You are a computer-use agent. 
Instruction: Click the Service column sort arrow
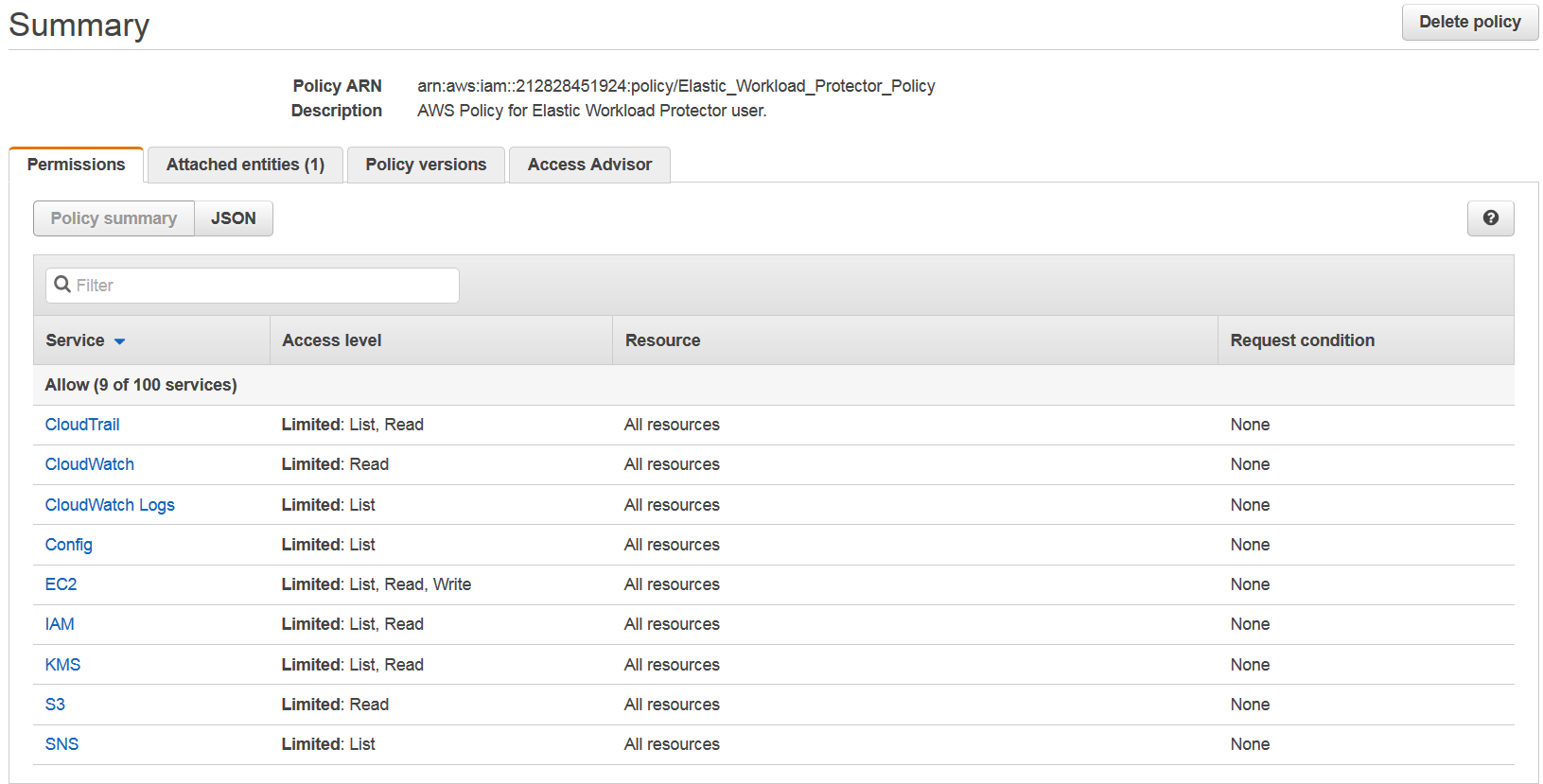[120, 341]
